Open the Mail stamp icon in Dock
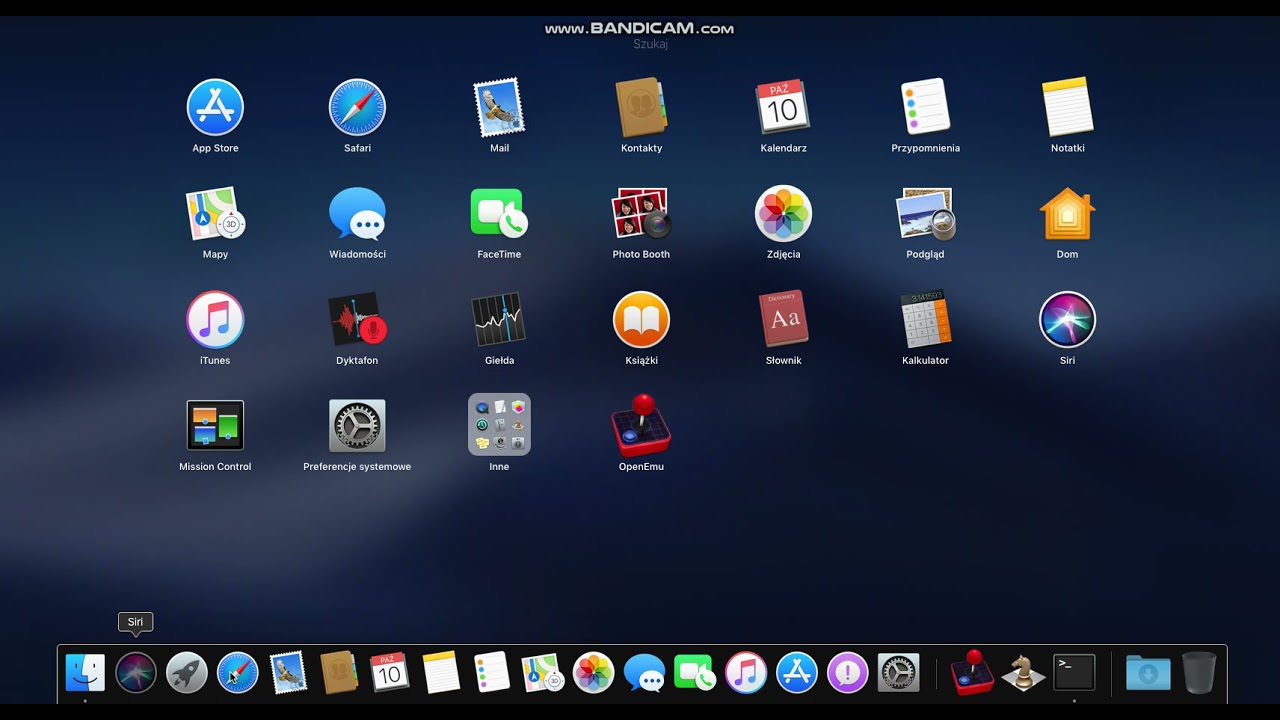 288,673
